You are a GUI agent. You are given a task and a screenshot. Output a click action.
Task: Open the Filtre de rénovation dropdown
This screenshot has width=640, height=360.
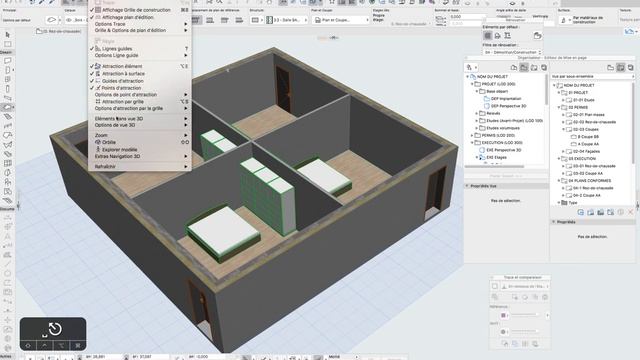point(512,52)
